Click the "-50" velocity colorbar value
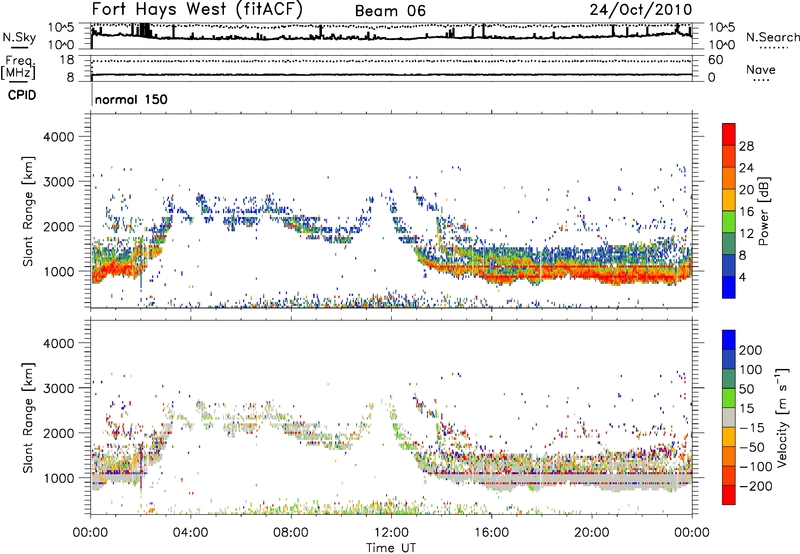The width and height of the screenshot is (800, 554). (752, 447)
